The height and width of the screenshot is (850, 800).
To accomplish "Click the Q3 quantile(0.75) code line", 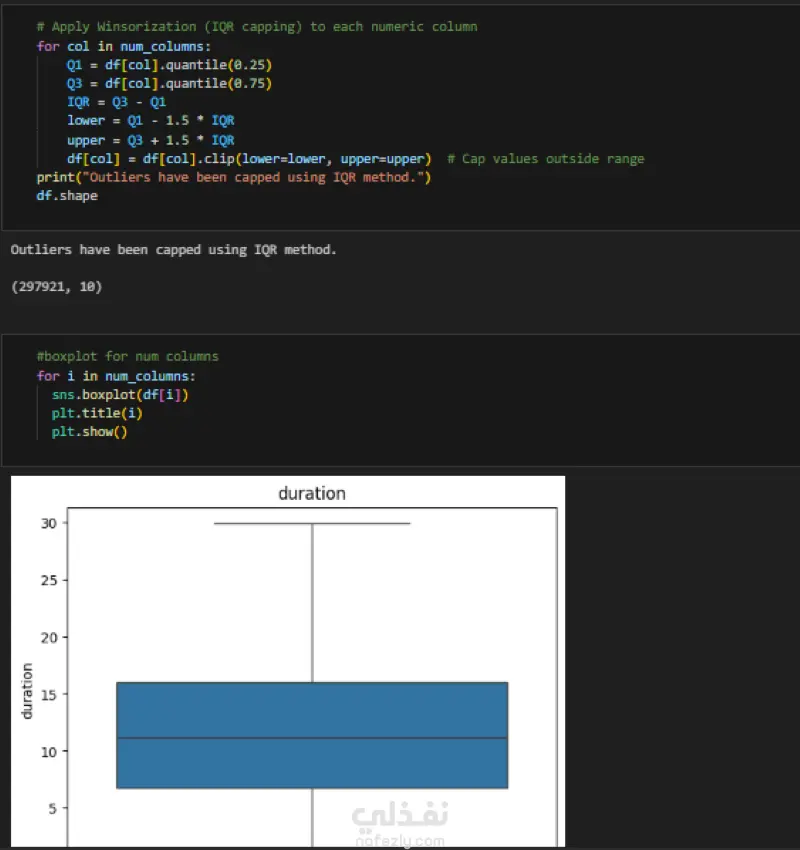I will [169, 84].
